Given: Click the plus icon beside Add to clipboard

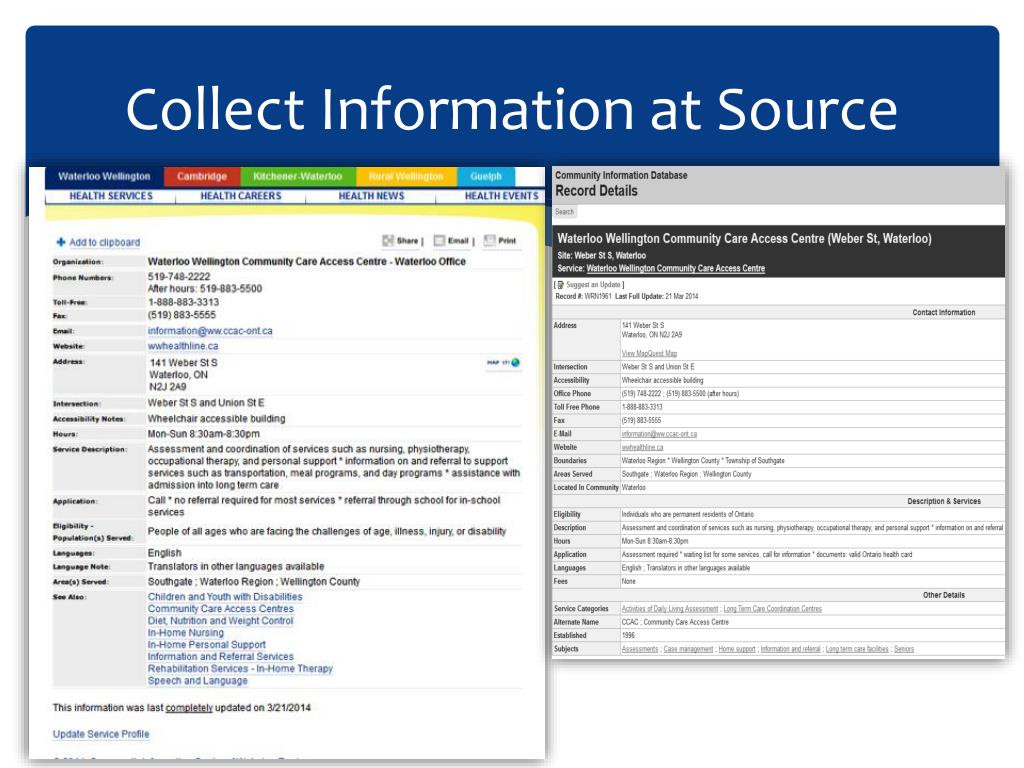Looking at the screenshot, I should tap(61, 242).
